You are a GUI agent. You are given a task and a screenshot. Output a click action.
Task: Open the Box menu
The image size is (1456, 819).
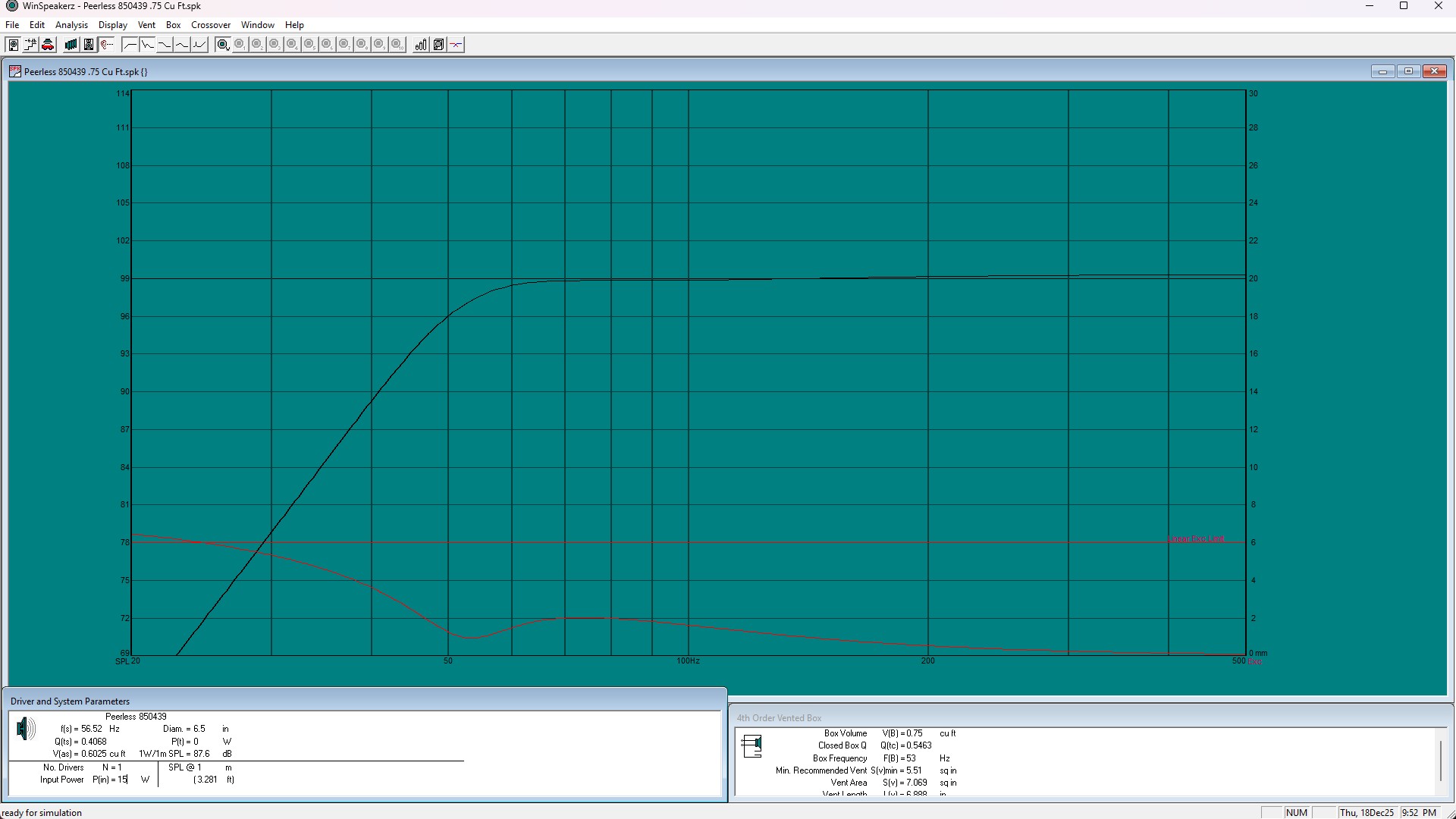(x=173, y=25)
